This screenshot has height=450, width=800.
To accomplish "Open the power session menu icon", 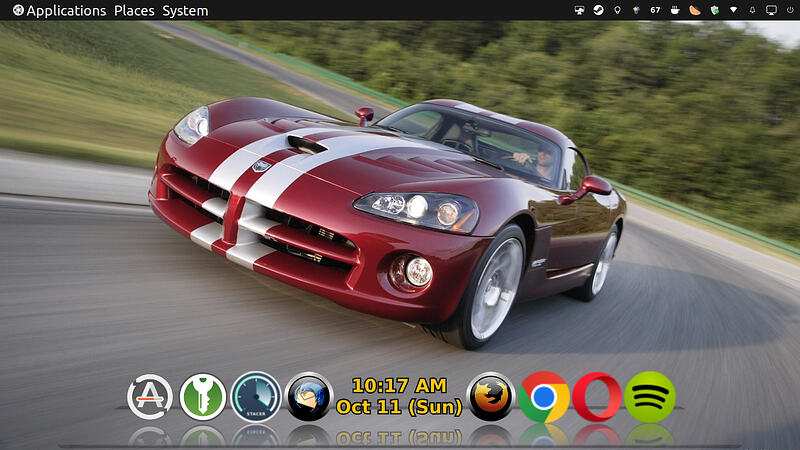I will point(790,10).
